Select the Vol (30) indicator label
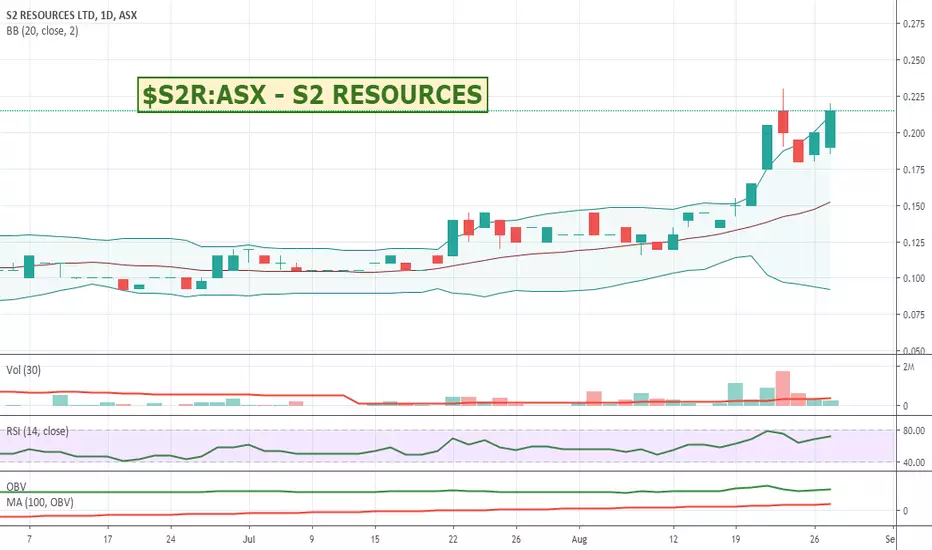The width and height of the screenshot is (932, 550). click(23, 370)
